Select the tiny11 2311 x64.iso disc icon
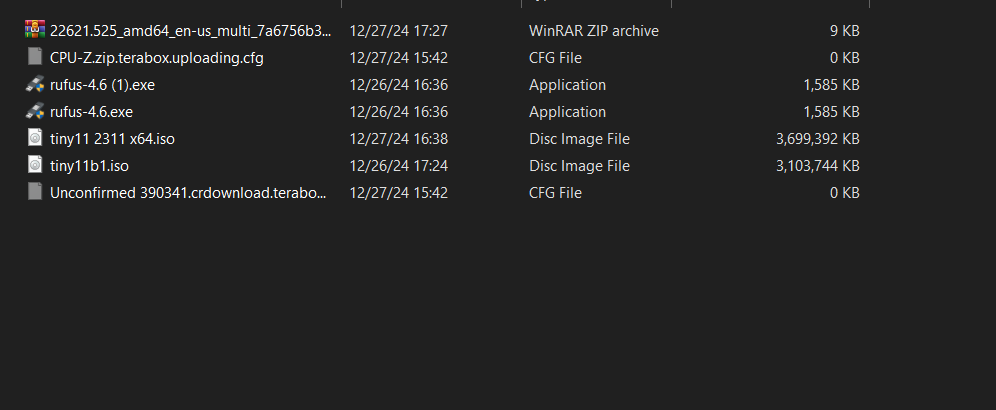Viewport: 996px width, 410px height. 35,138
